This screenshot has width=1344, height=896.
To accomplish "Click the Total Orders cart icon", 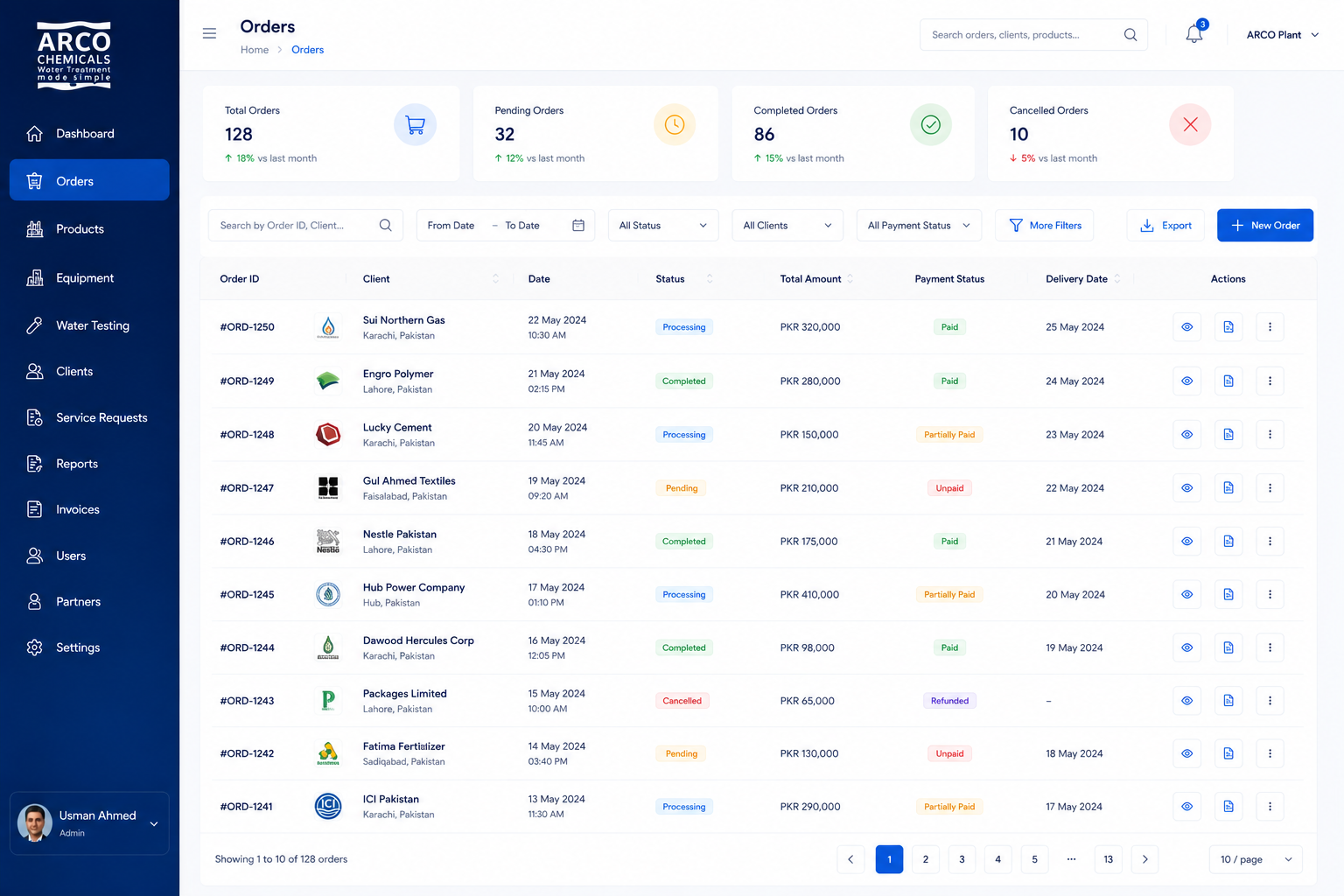I will (415, 125).
